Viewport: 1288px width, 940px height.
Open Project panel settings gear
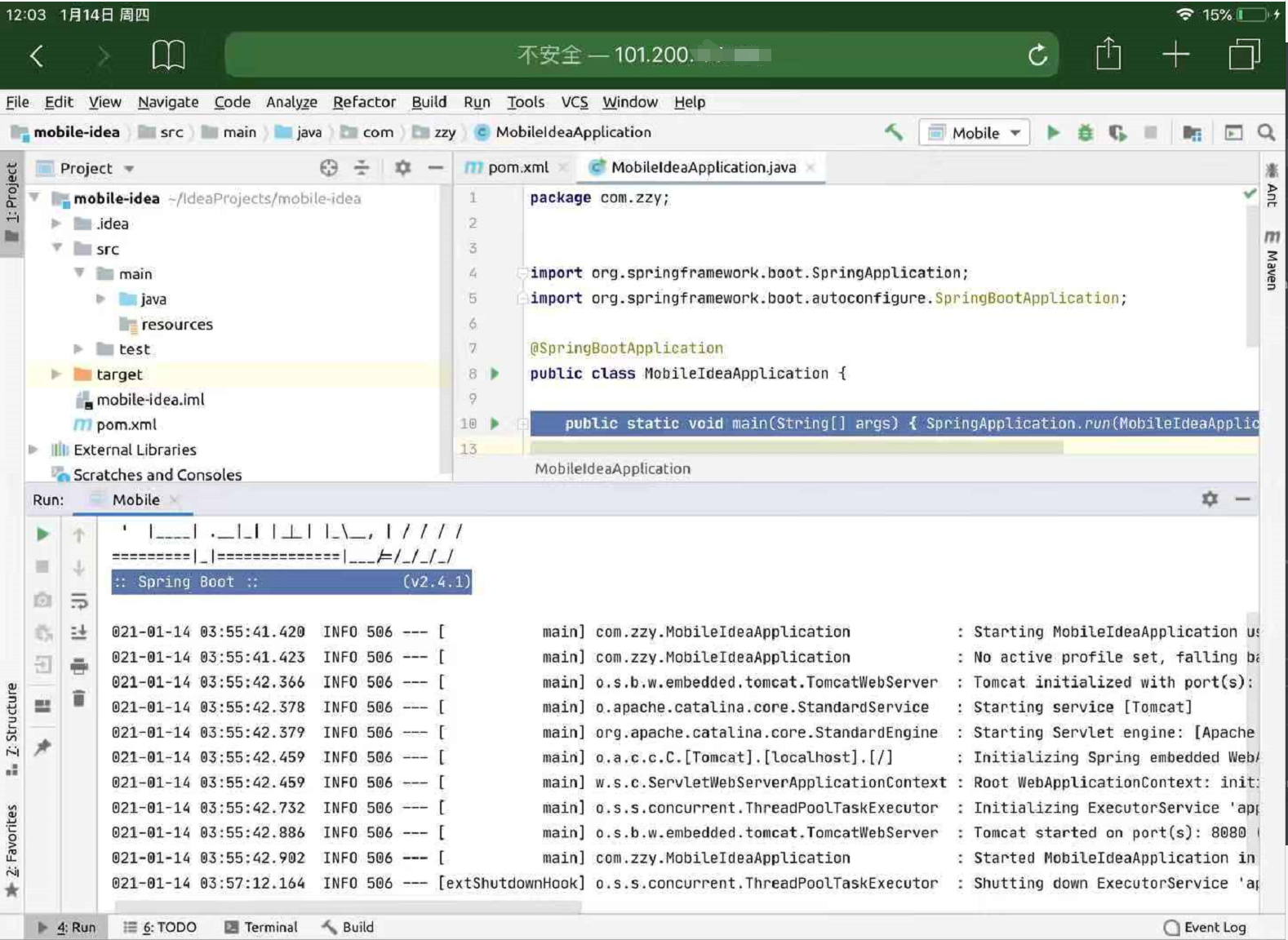pyautogui.click(x=402, y=167)
